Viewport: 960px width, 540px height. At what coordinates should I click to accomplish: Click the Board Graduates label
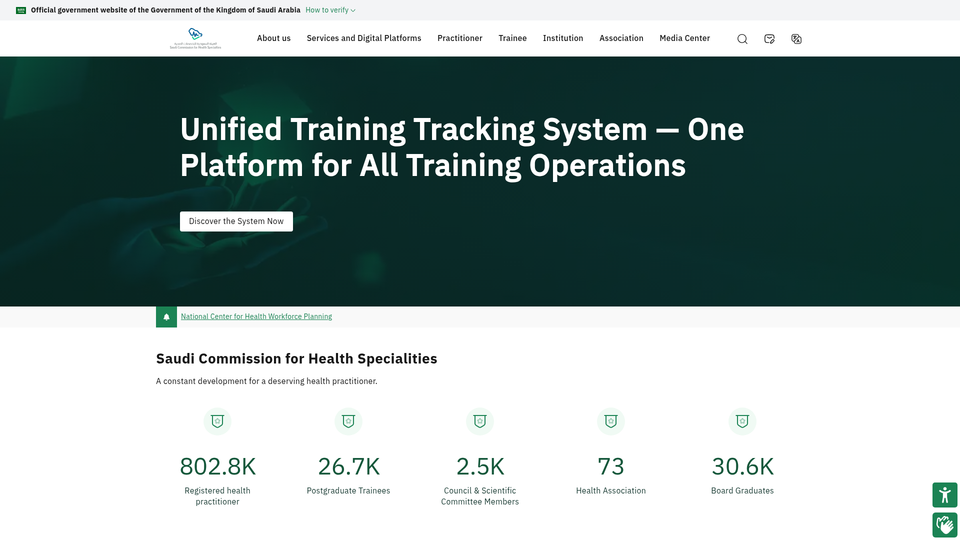click(x=742, y=490)
